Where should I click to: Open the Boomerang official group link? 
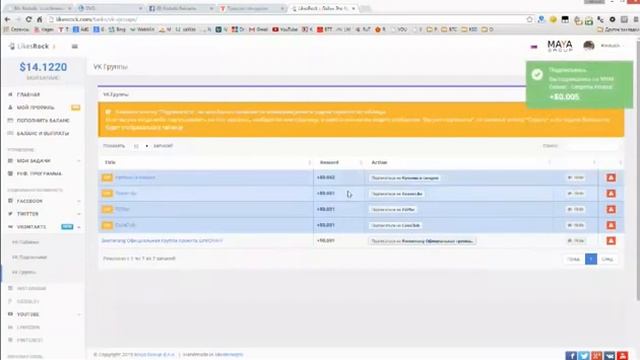pyautogui.click(x=162, y=241)
